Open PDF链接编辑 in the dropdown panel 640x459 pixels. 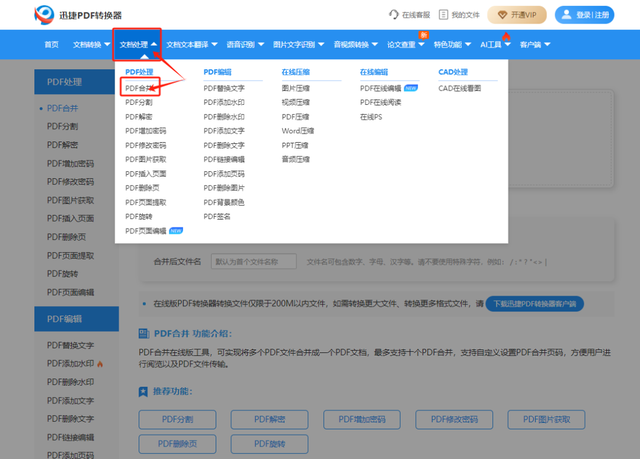point(224,160)
